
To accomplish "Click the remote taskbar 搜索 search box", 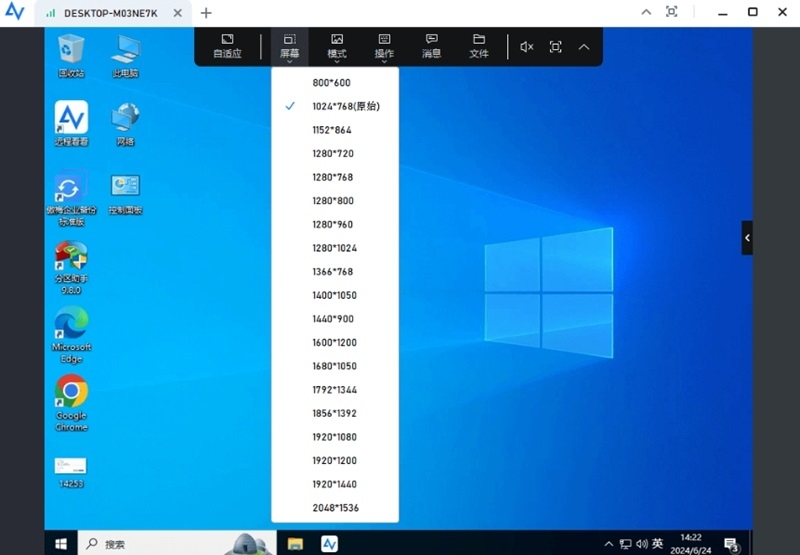I will pos(150,544).
